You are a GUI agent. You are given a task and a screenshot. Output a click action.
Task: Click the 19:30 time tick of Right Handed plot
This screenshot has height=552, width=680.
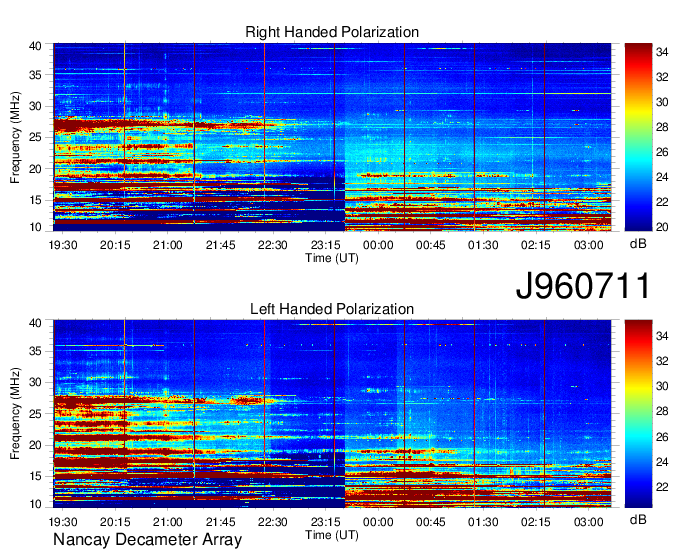[63, 245]
